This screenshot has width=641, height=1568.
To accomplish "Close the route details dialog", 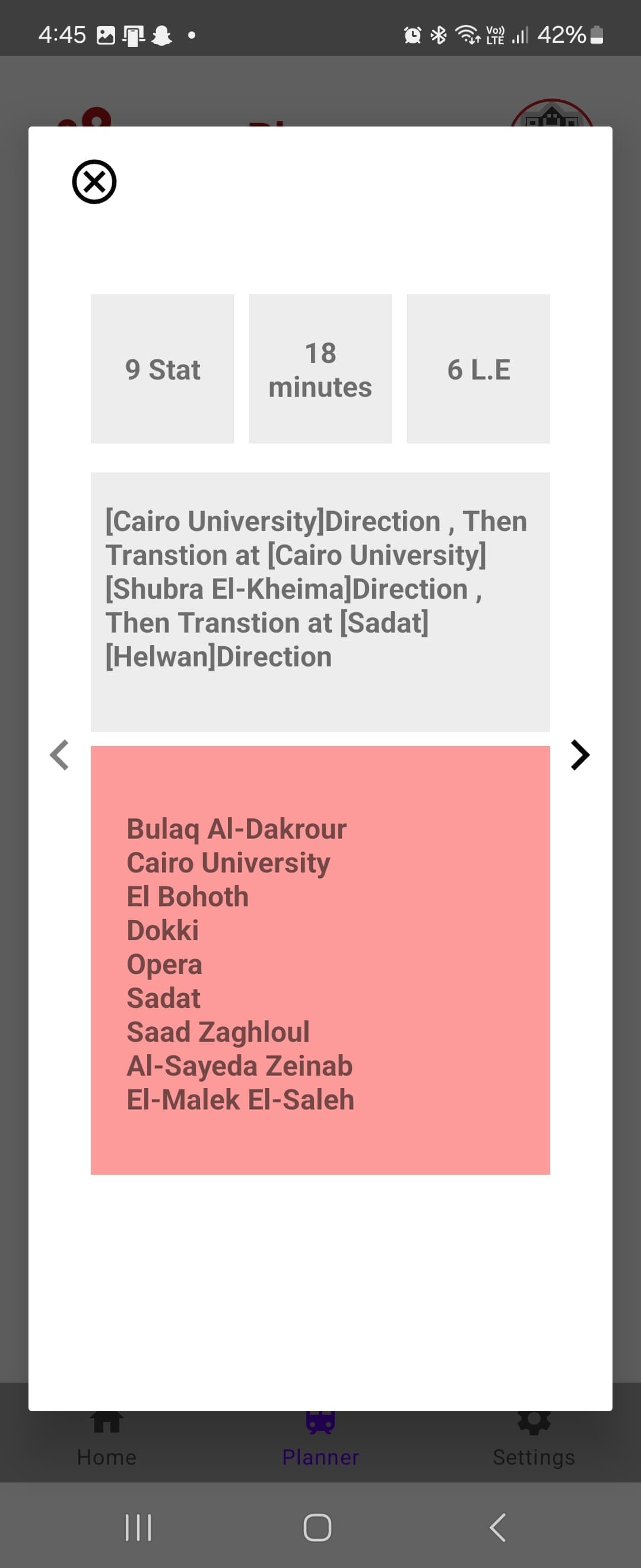I will pyautogui.click(x=94, y=182).
